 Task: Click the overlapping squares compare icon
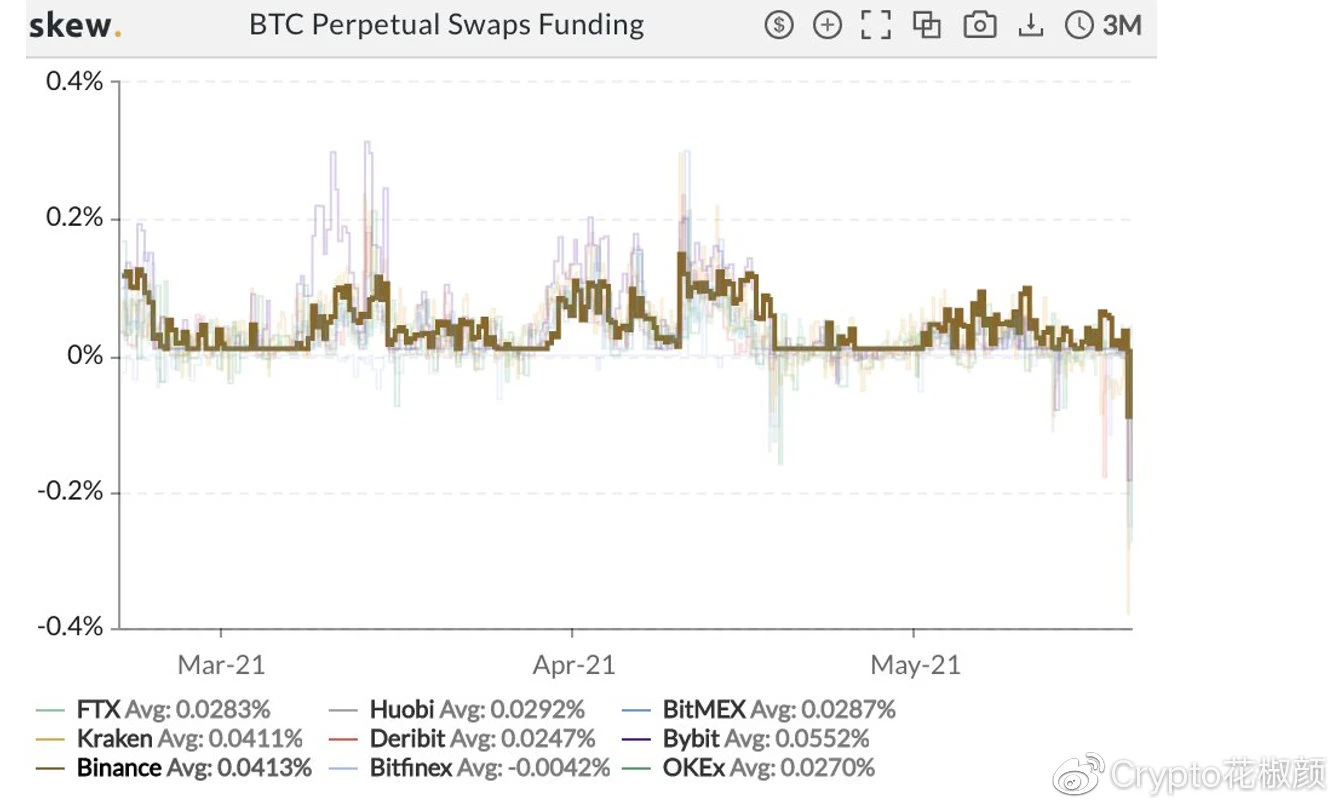click(x=927, y=25)
